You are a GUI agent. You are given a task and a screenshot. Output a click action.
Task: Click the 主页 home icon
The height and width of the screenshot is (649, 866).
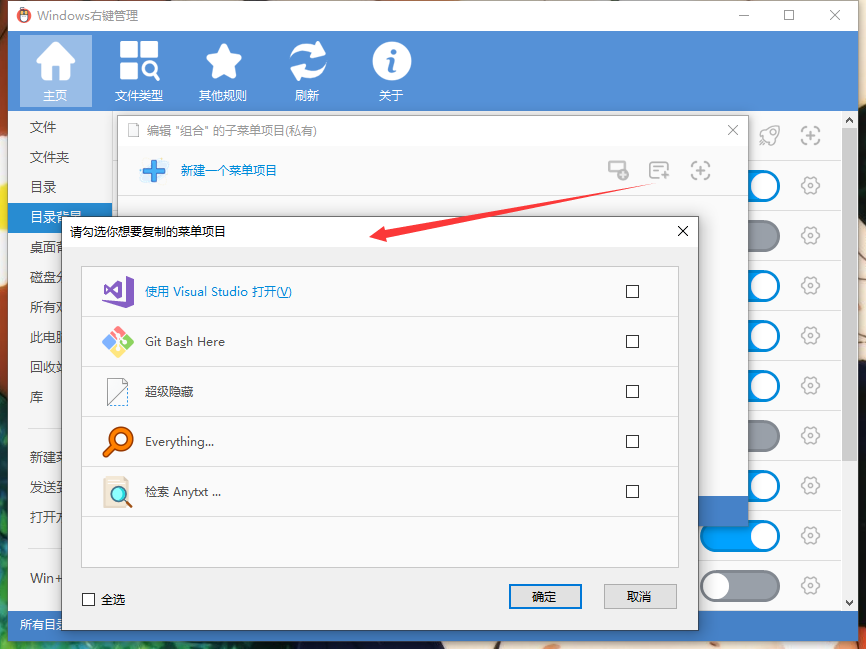click(55, 60)
